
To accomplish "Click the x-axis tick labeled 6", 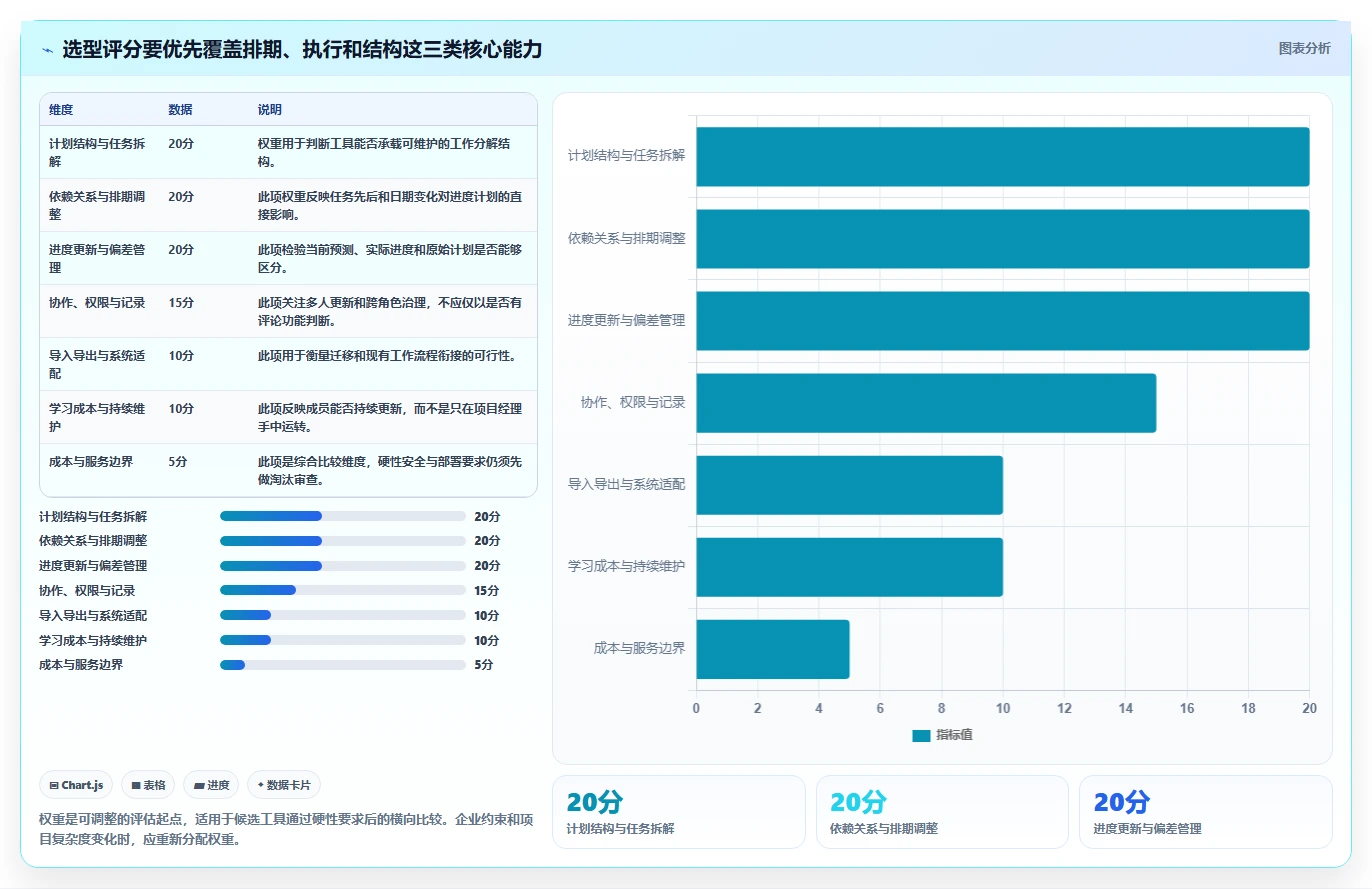I will [880, 708].
